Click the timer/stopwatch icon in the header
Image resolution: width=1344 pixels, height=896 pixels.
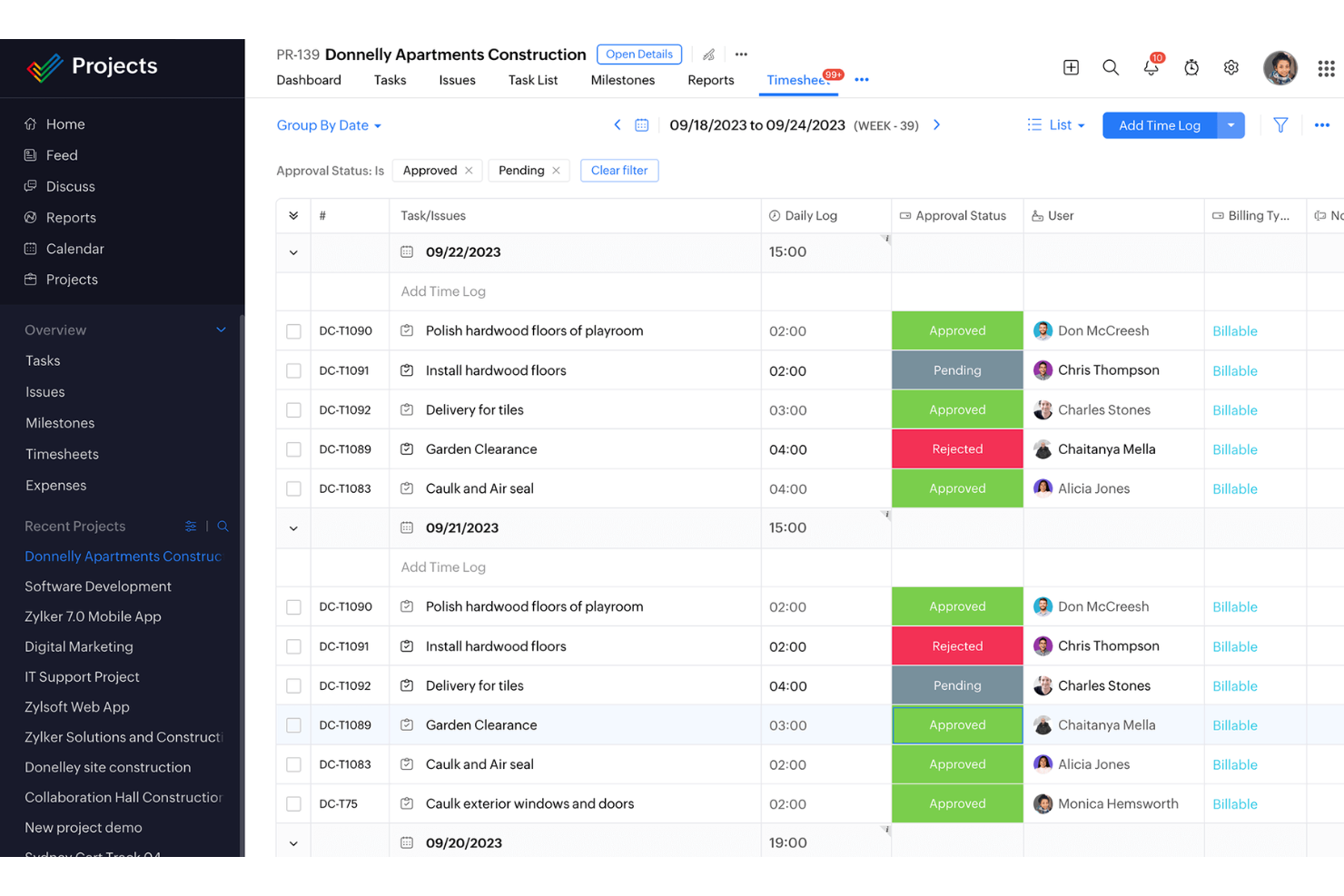(x=1191, y=67)
